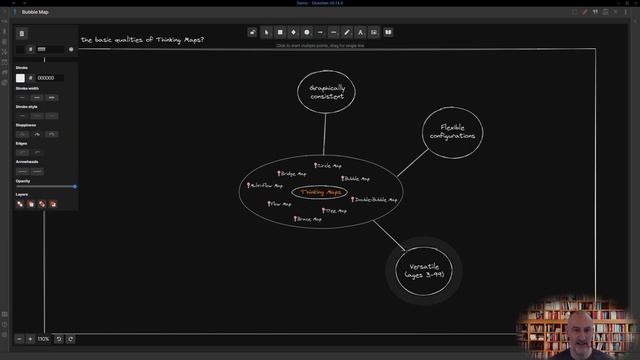Open the 'Double-Bubble Map' link

374,200
